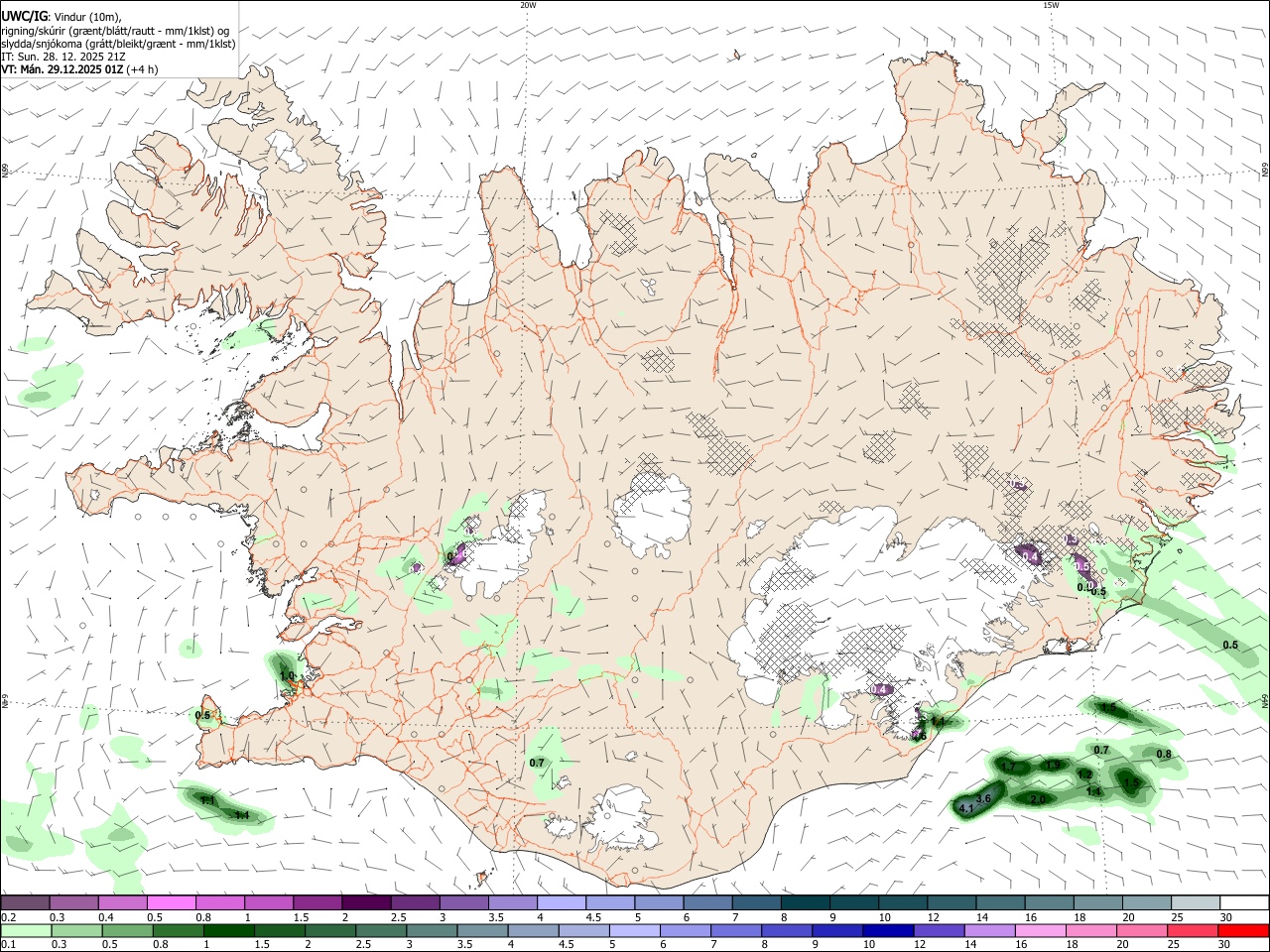This screenshot has height=952, width=1270.
Task: Click the pale green swatch between 0.1 and 0.3 on the lower scale
Action: [25, 930]
